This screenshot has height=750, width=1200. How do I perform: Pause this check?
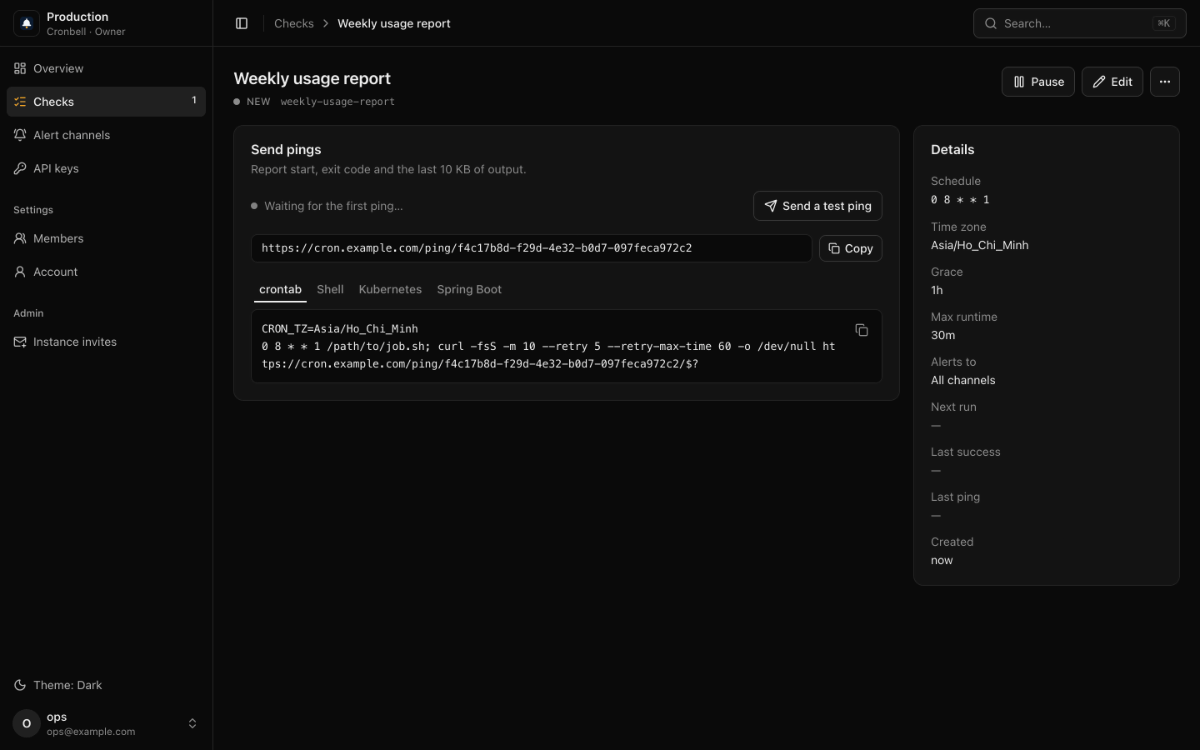pos(1038,82)
